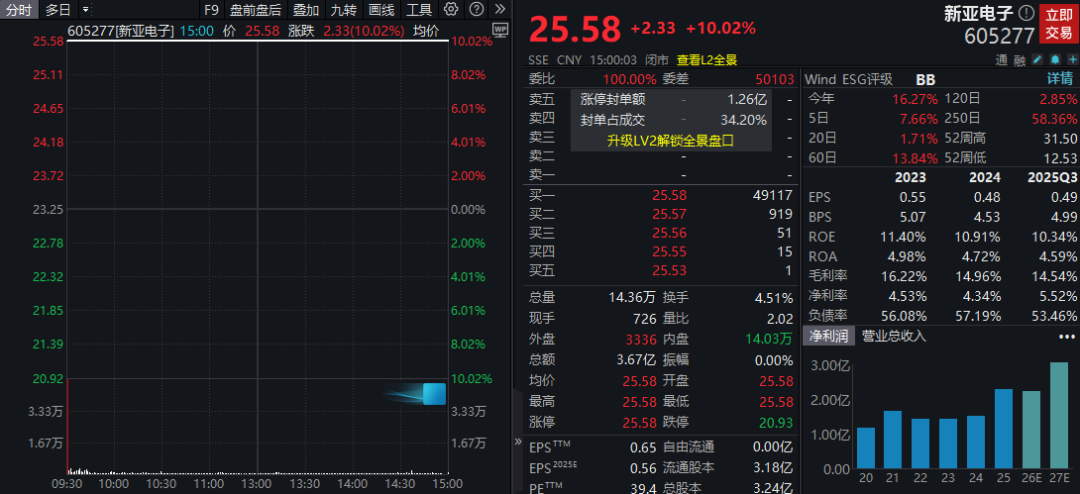Screen dimensions: 1080x494
Task: Click the 买五 price 25.53
Action: pyautogui.click(x=669, y=270)
